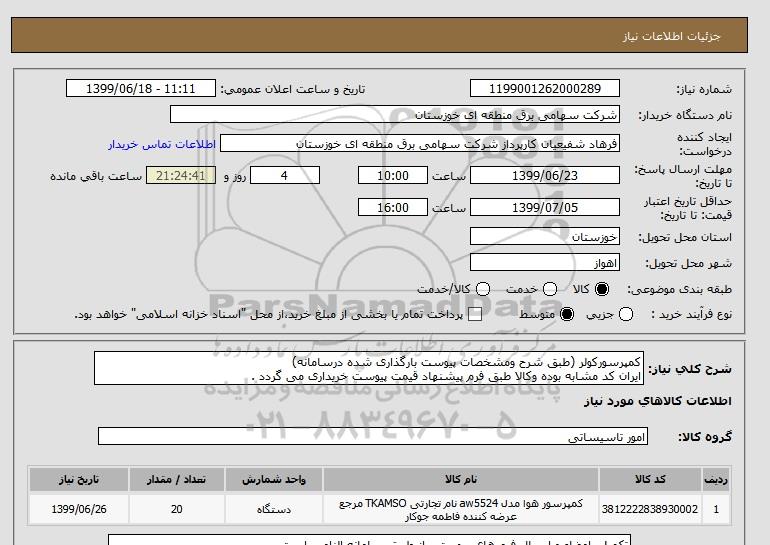Select the خدمت radio button
The width and height of the screenshot is (770, 545).
(x=550, y=289)
